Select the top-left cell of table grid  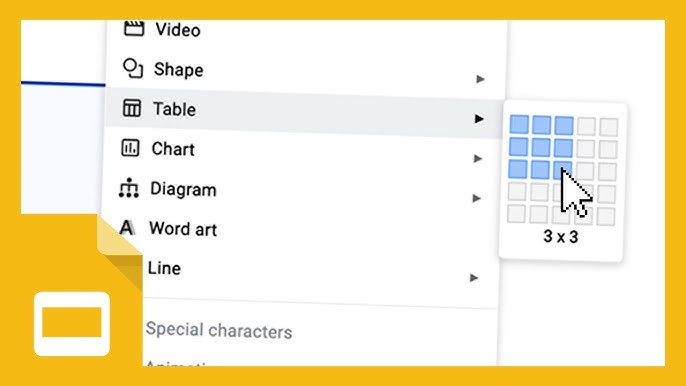pyautogui.click(x=519, y=124)
